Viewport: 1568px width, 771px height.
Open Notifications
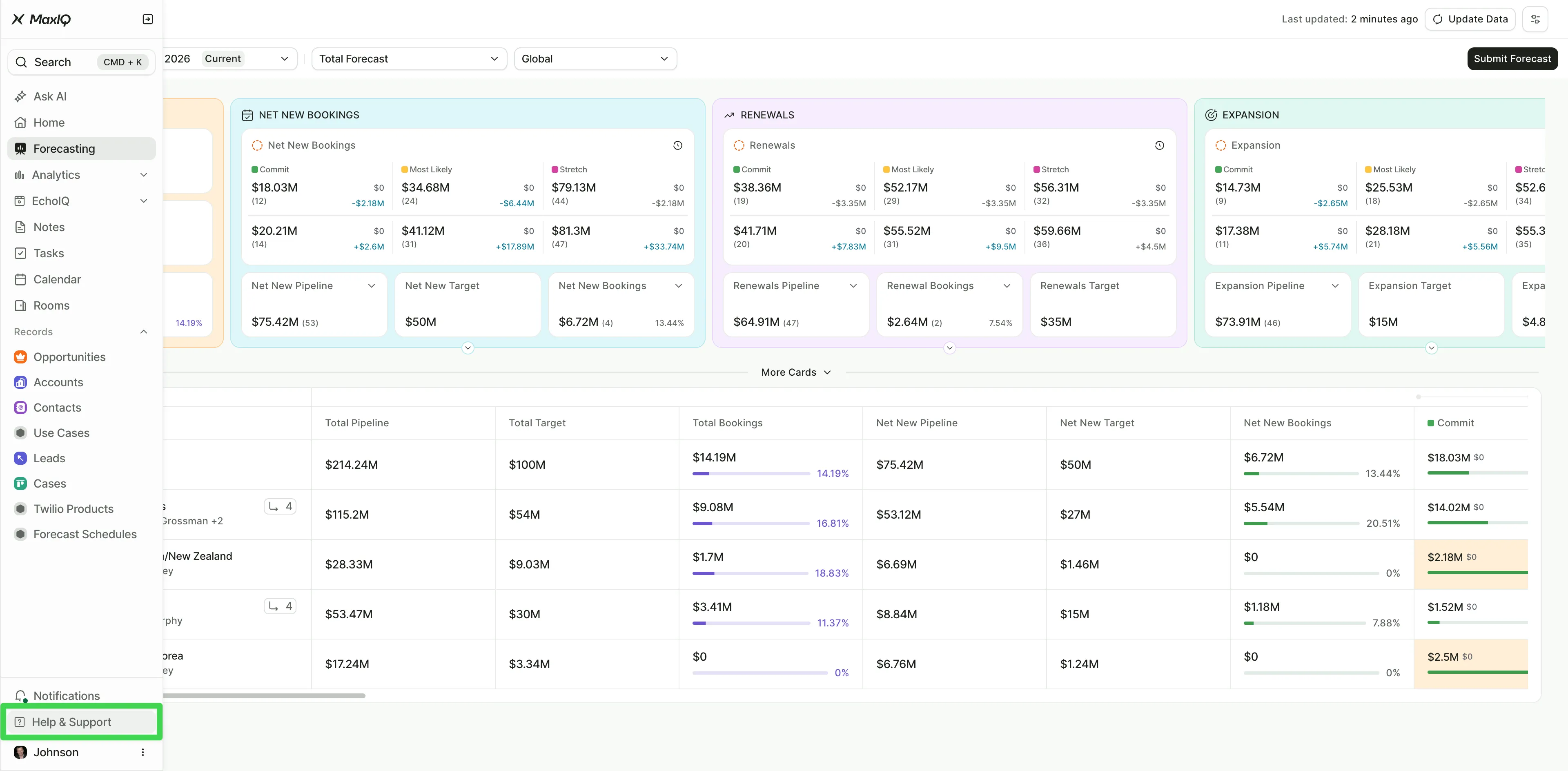[x=82, y=695]
